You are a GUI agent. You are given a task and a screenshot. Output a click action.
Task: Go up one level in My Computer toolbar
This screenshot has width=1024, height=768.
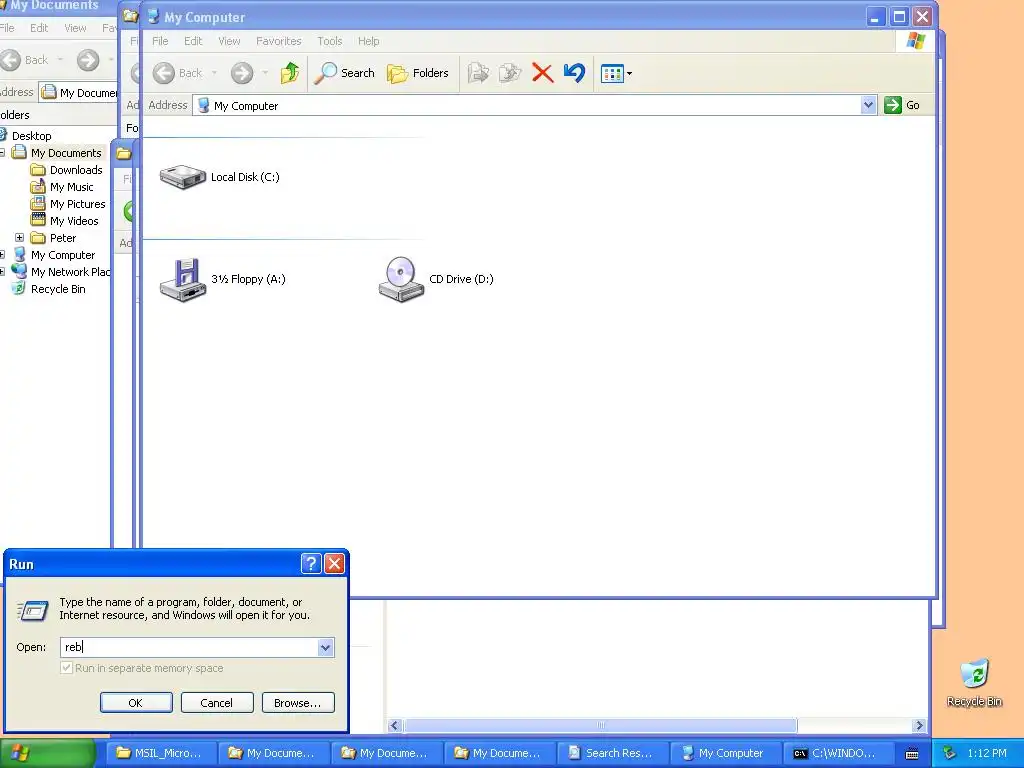[x=290, y=72]
